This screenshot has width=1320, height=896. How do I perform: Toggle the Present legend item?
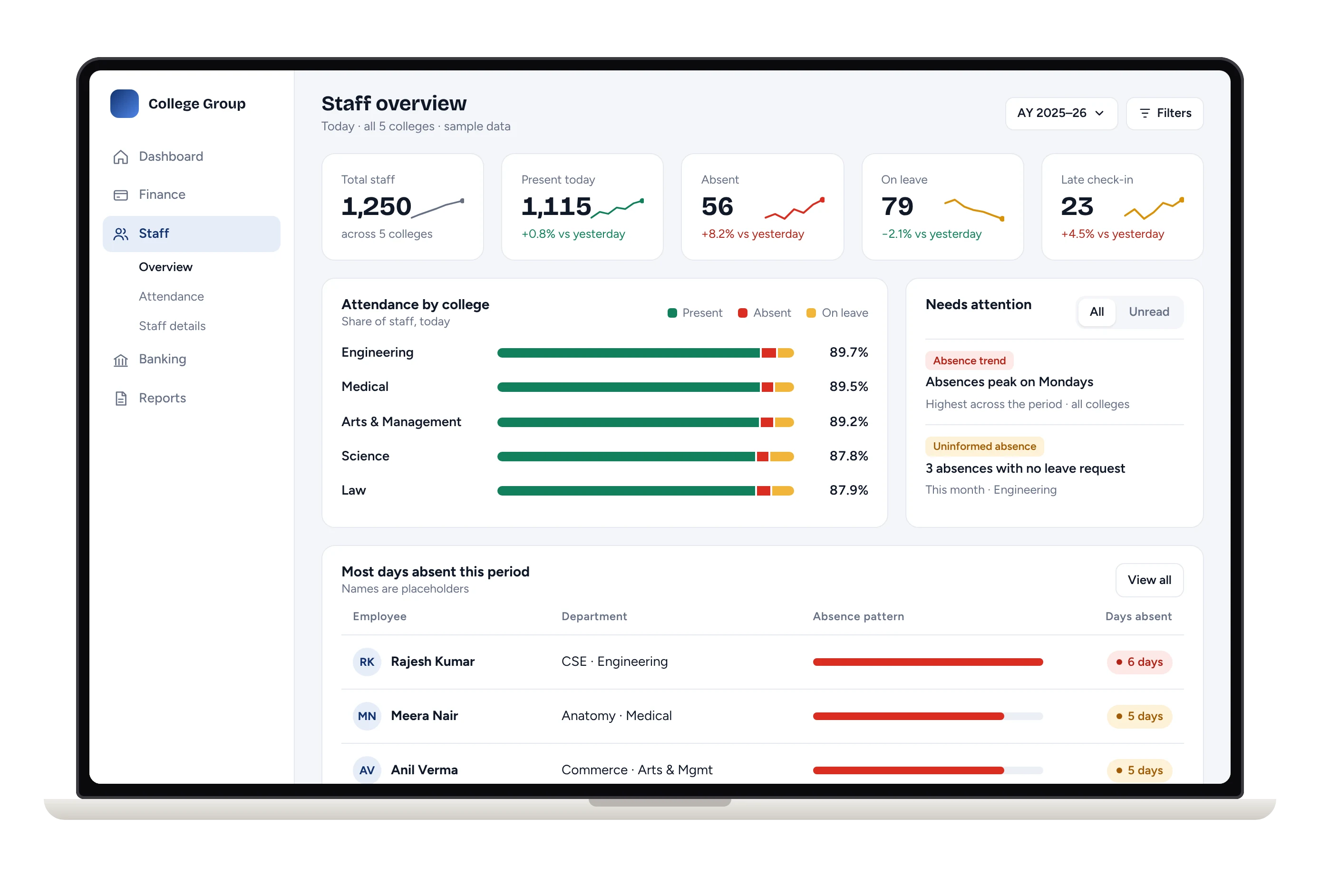(x=695, y=313)
